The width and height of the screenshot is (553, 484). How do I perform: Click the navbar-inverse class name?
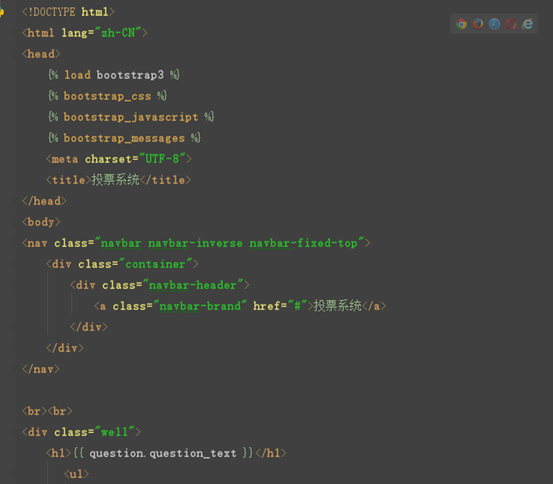[x=195, y=243]
